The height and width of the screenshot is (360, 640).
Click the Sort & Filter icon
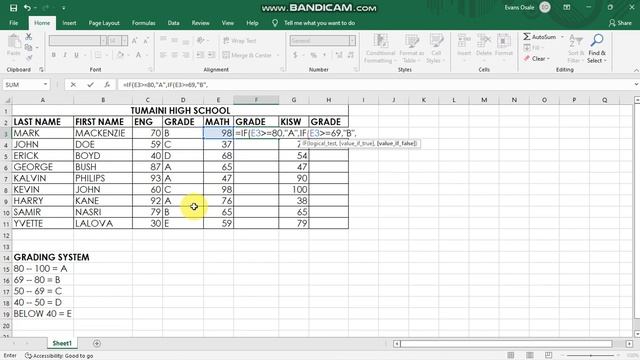[576, 41]
